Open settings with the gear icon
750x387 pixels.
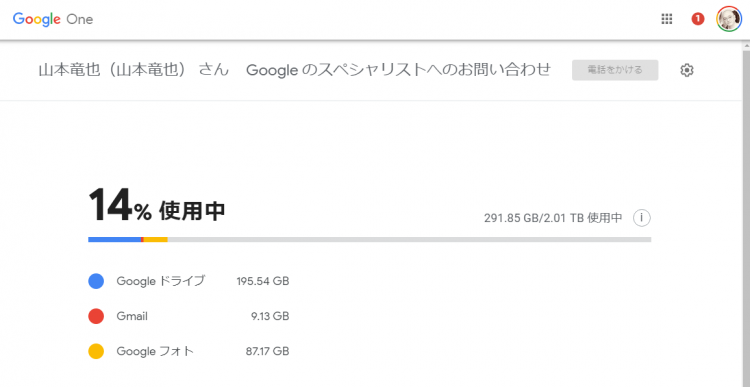coord(686,70)
